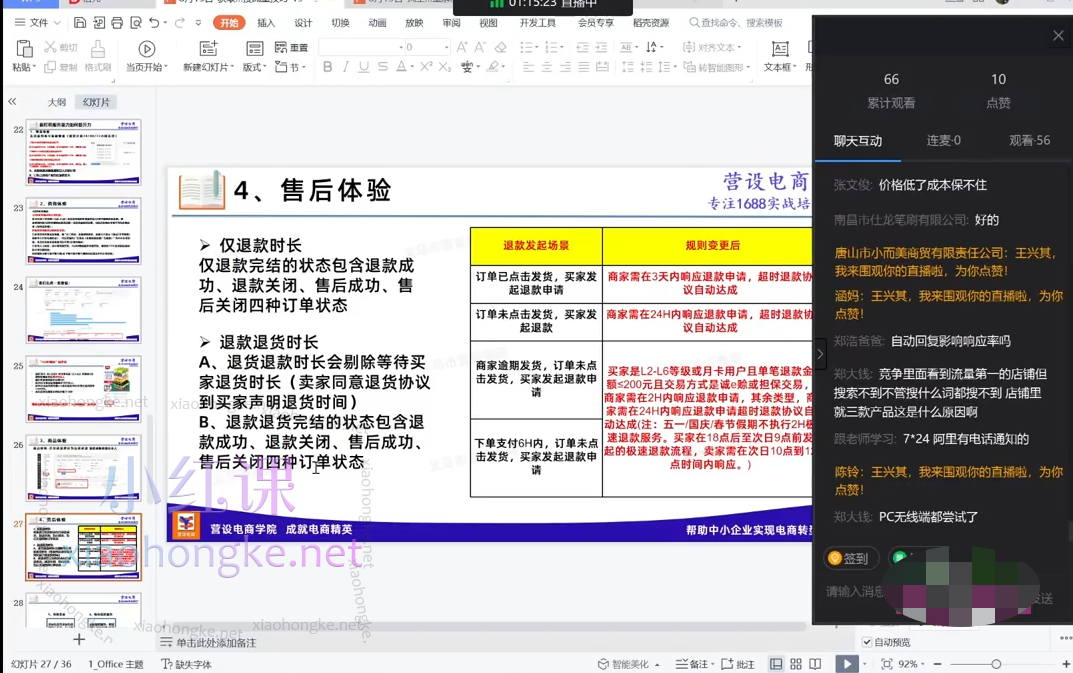
Task: Switch to the 连麦 tab in chat panel
Action: pyautogui.click(x=943, y=140)
